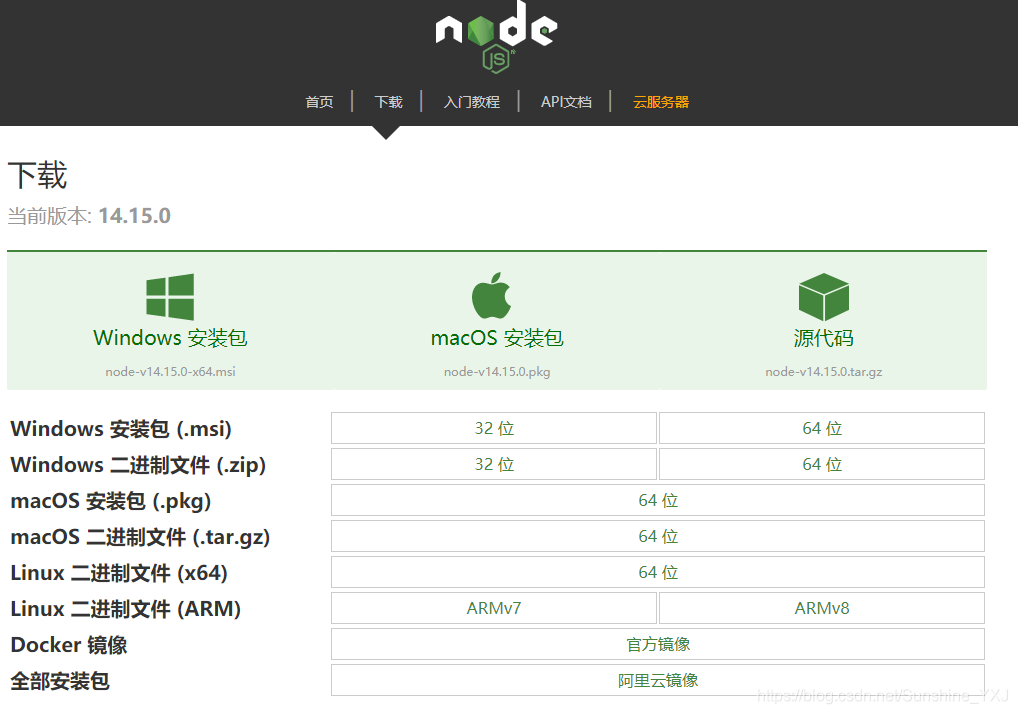Select 64 位 for macOS .tar.gz binary

coord(658,536)
